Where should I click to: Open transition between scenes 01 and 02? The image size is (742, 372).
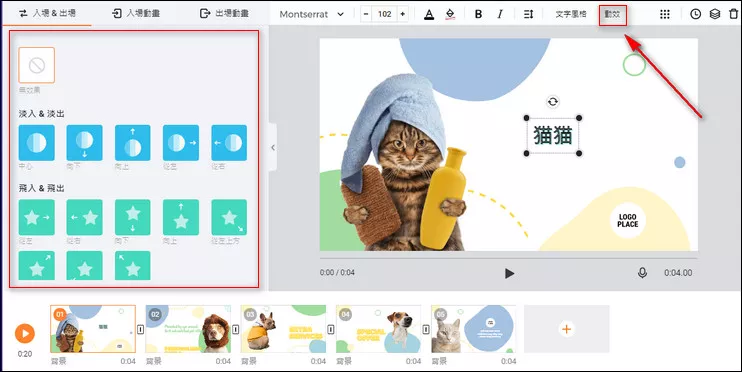(141, 329)
